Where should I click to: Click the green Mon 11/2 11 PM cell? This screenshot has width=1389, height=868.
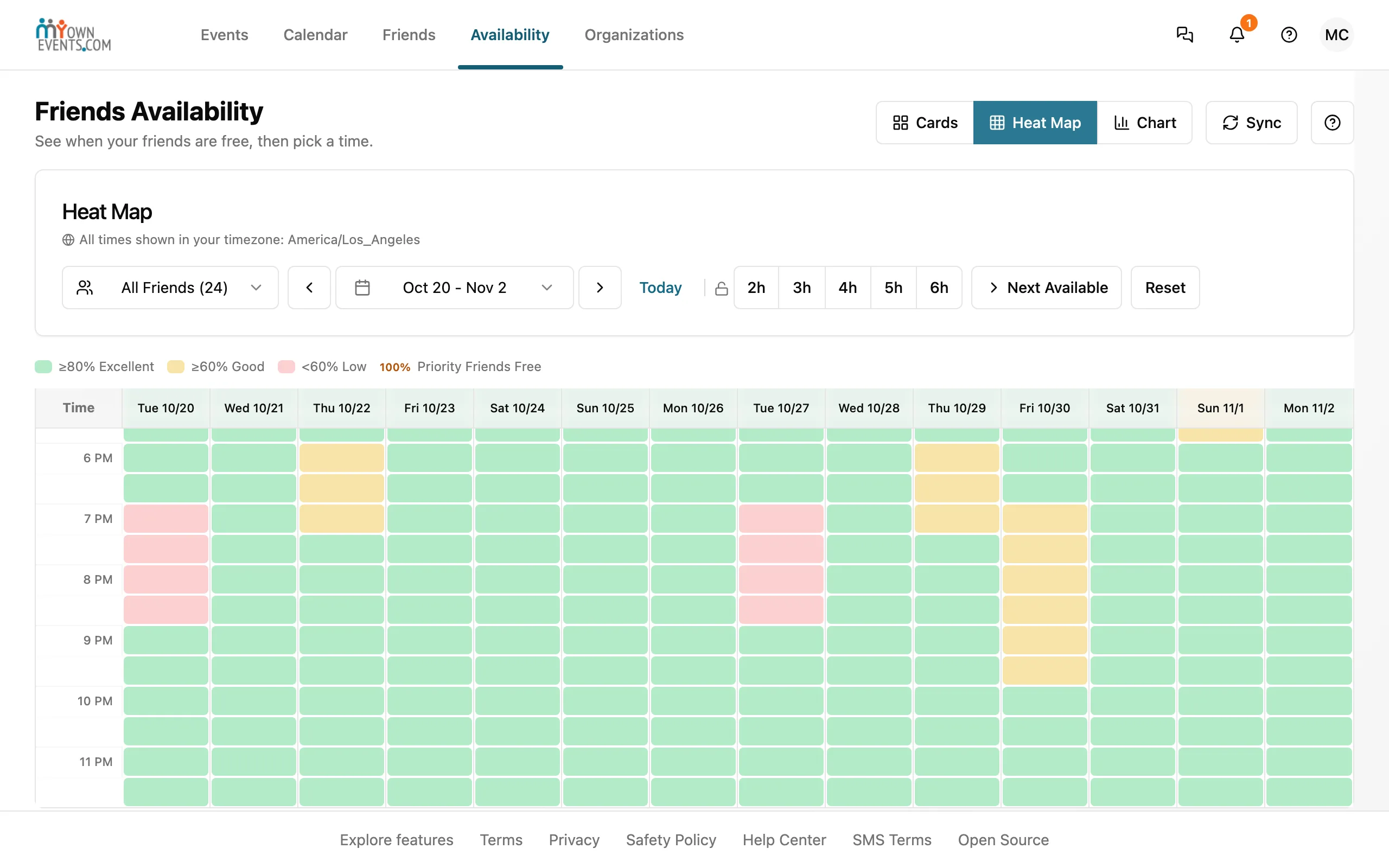click(1309, 762)
